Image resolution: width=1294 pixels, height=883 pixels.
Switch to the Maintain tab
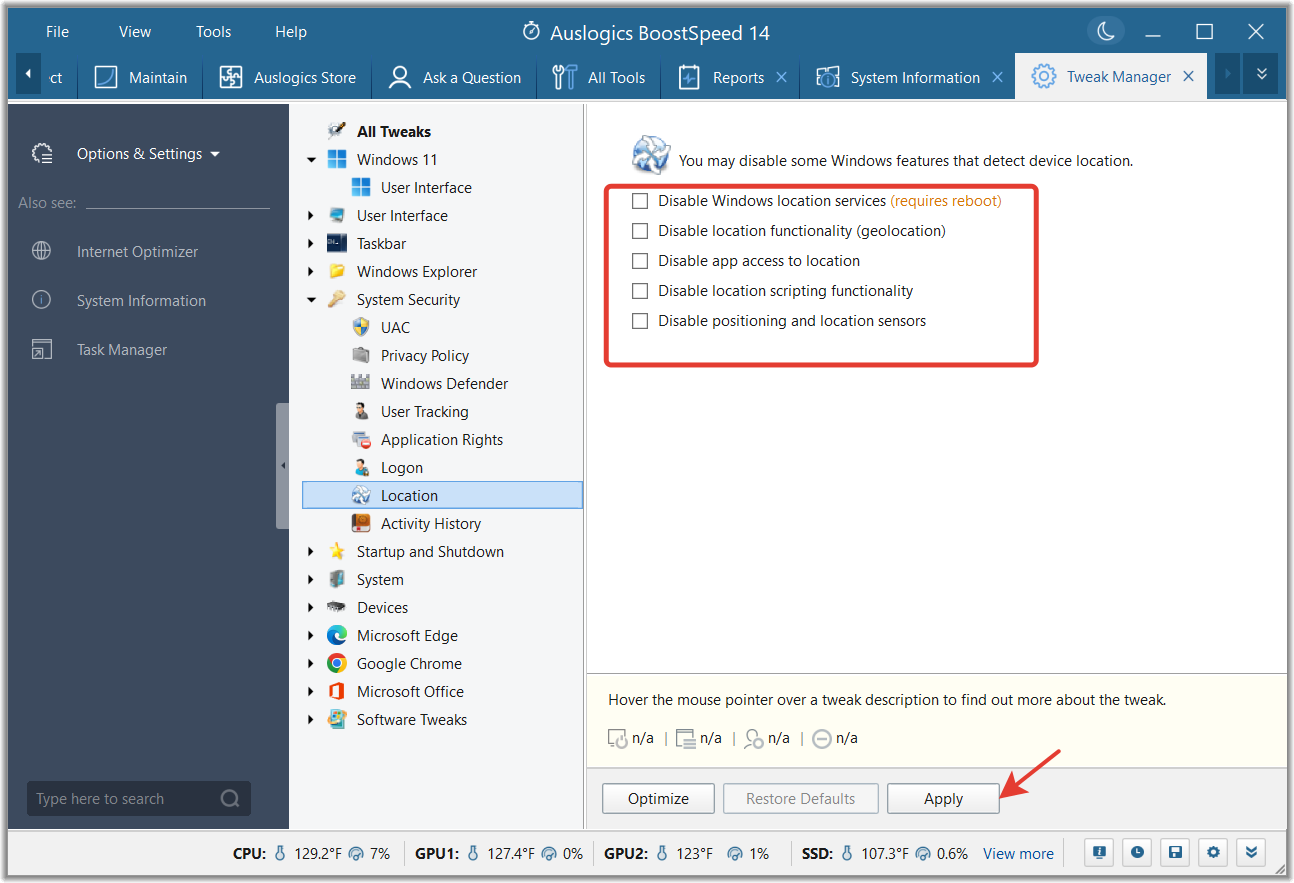click(141, 77)
